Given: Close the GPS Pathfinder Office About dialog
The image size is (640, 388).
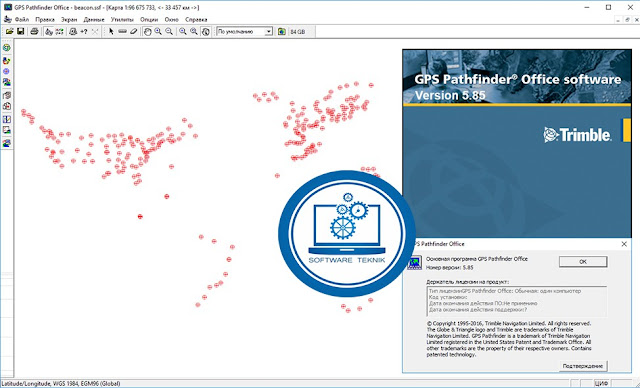Looking at the screenshot, I should (624, 244).
